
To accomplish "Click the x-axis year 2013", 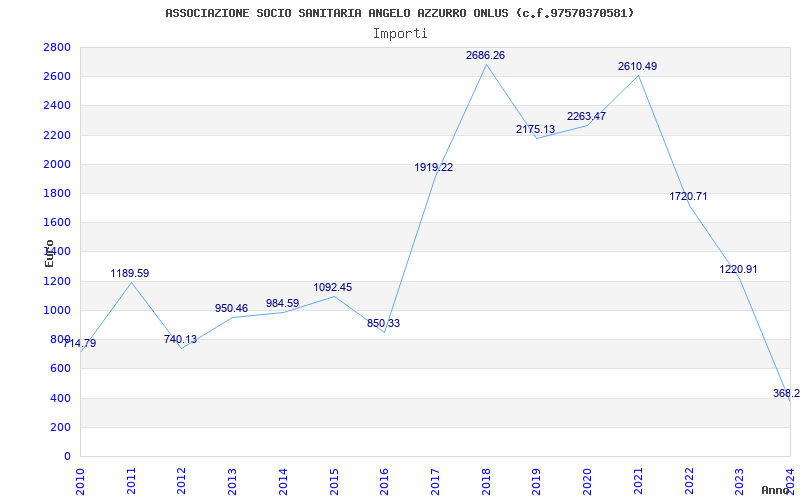I will point(233,482).
